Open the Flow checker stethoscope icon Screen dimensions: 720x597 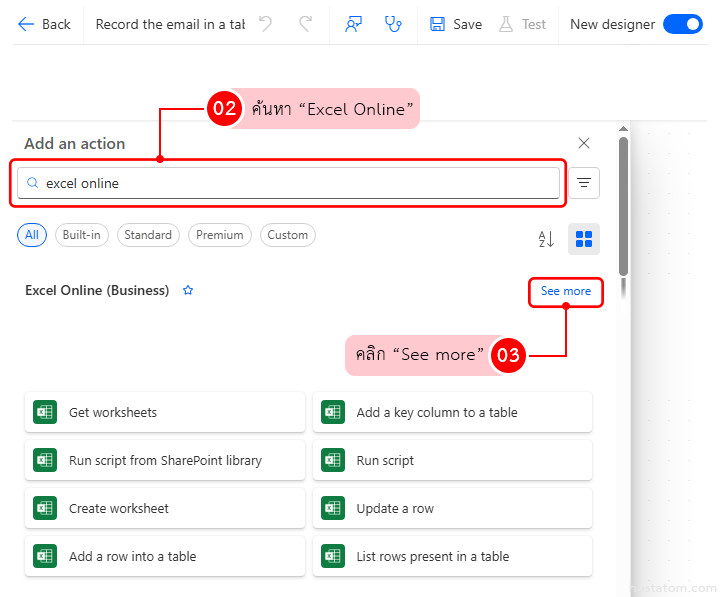click(x=394, y=24)
